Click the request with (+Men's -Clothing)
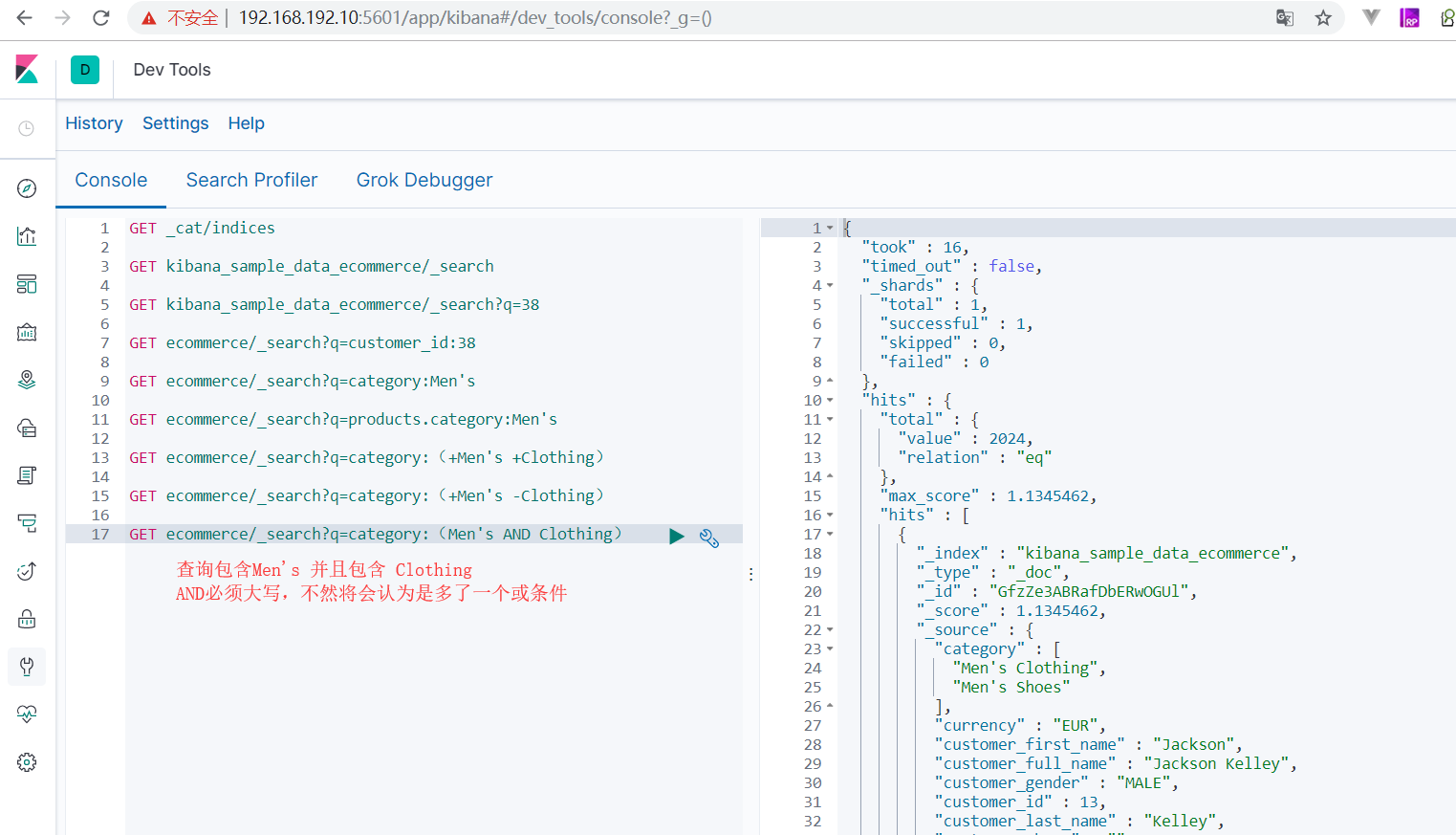The image size is (1456, 835). 367,495
